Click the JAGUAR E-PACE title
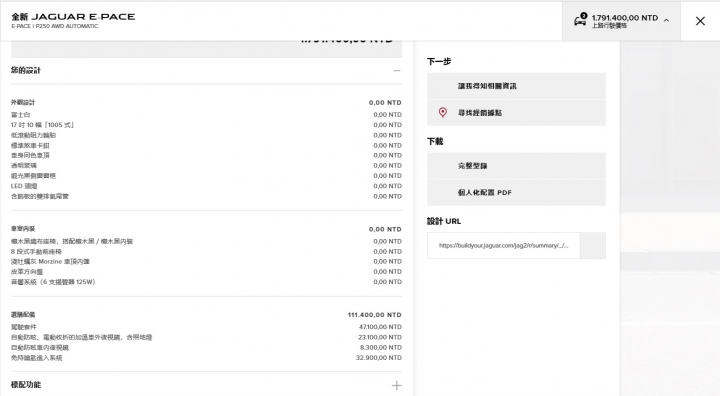The width and height of the screenshot is (720, 396). (73, 17)
